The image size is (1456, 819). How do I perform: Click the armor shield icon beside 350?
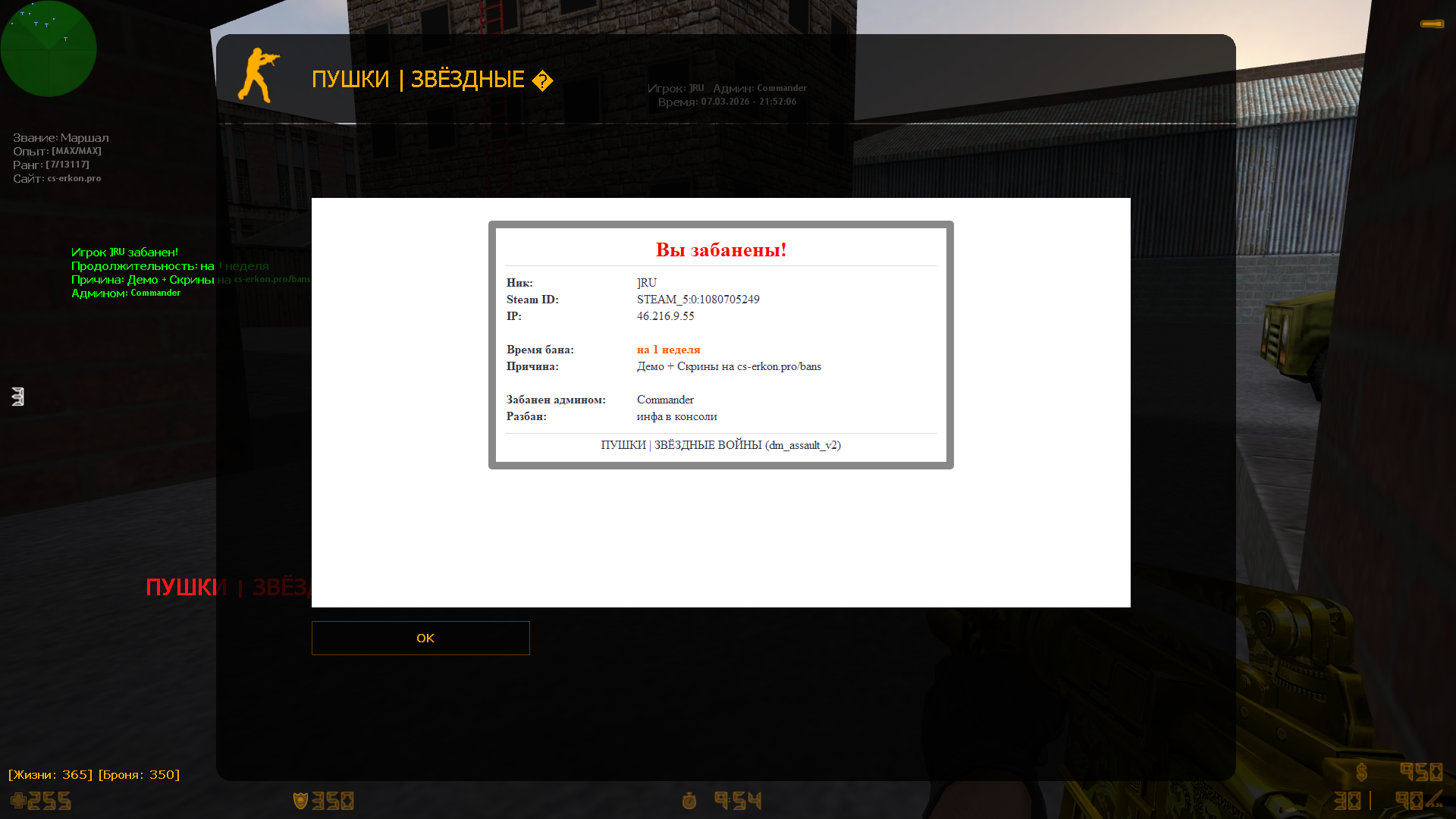coord(300,800)
